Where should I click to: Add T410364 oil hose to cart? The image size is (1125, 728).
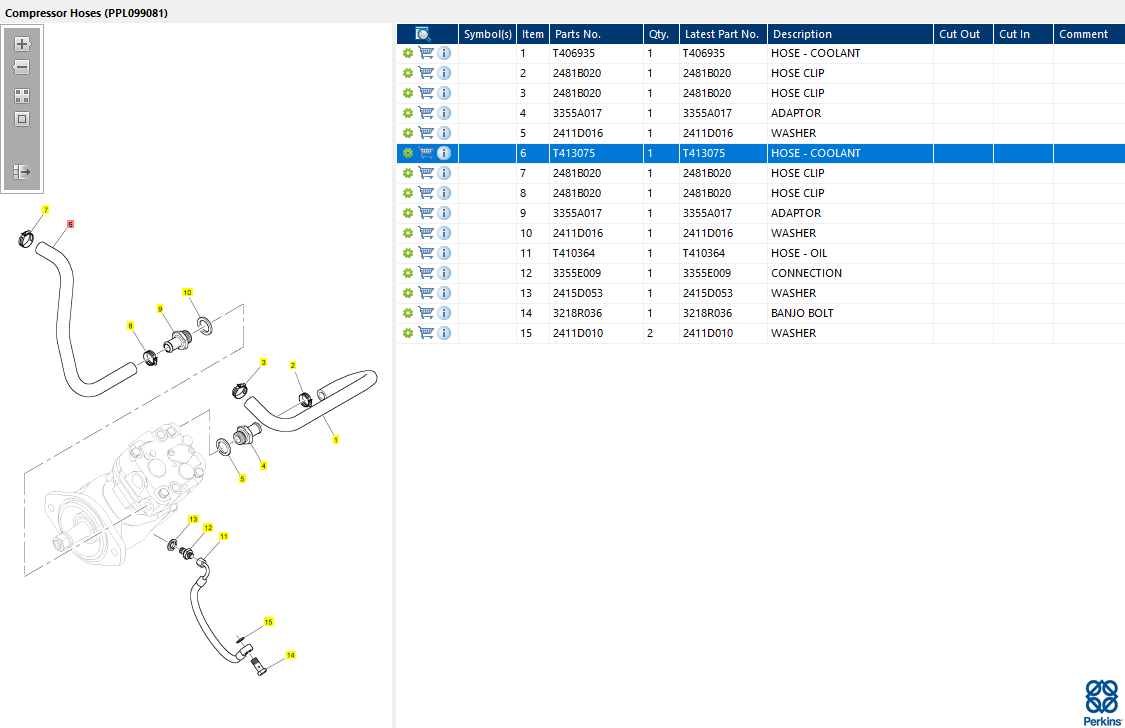[x=426, y=253]
